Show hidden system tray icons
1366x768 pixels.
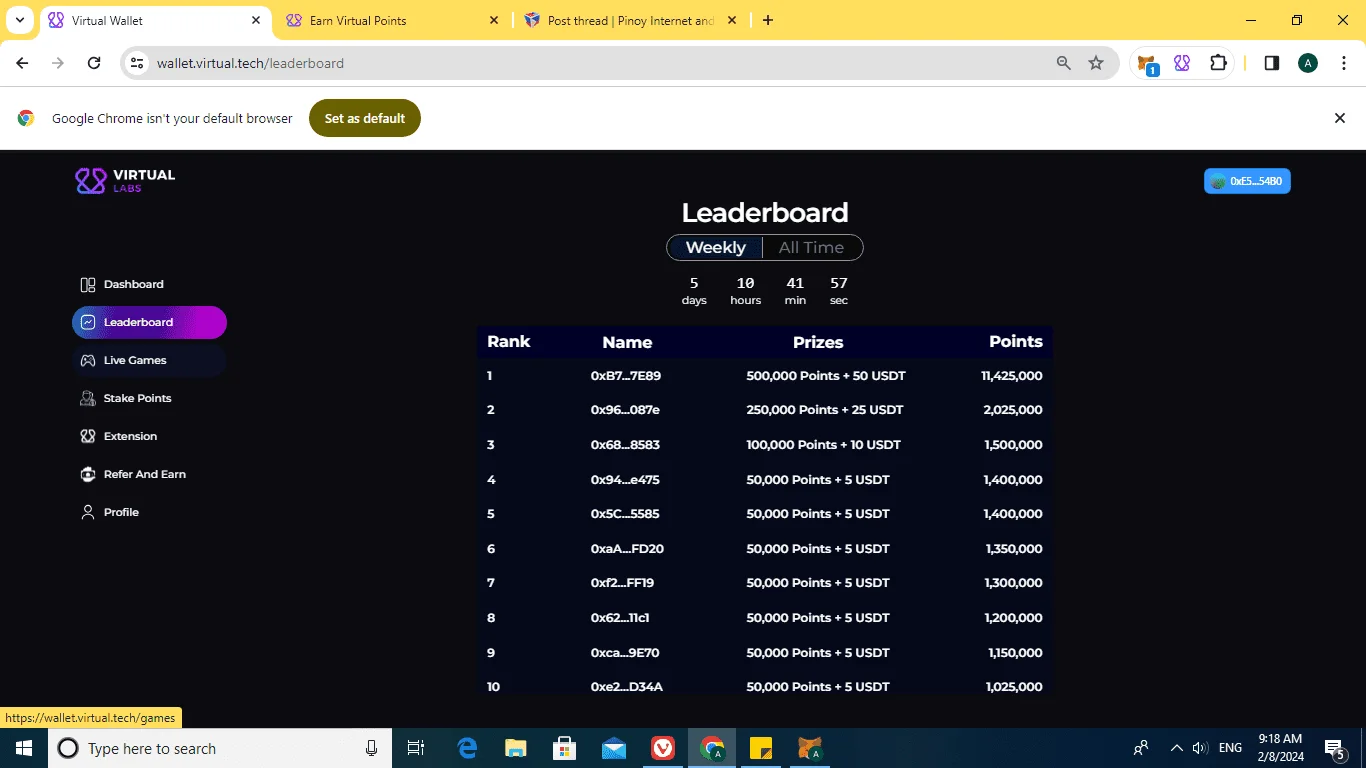point(1176,748)
